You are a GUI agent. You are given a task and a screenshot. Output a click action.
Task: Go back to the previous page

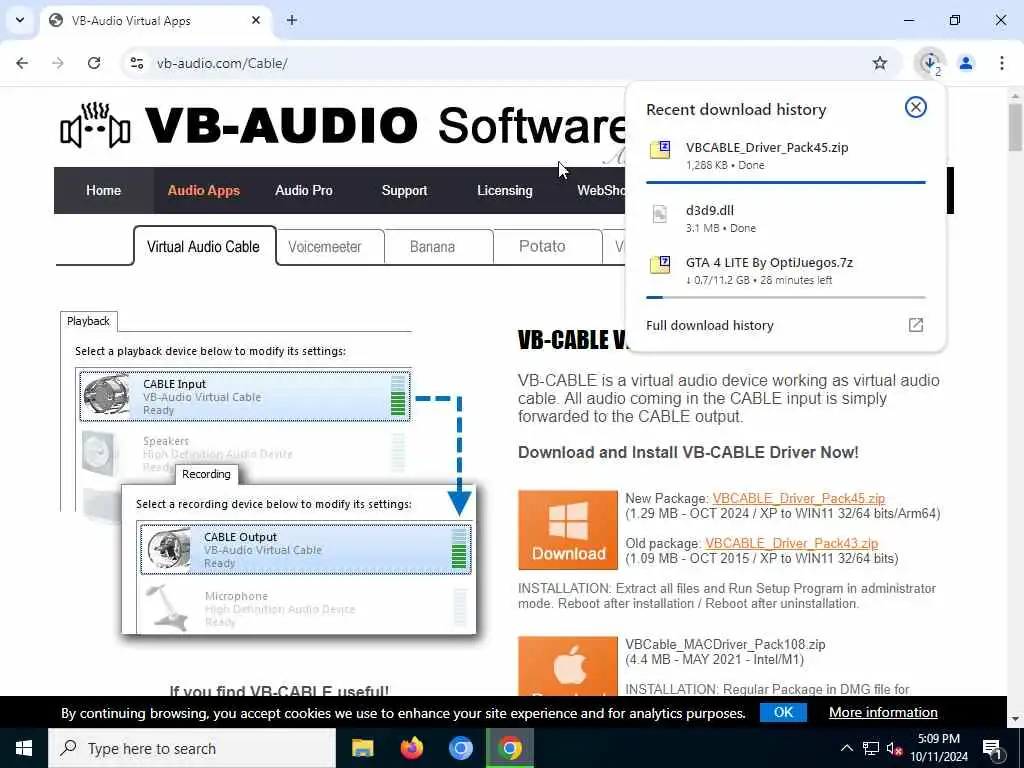pos(22,63)
